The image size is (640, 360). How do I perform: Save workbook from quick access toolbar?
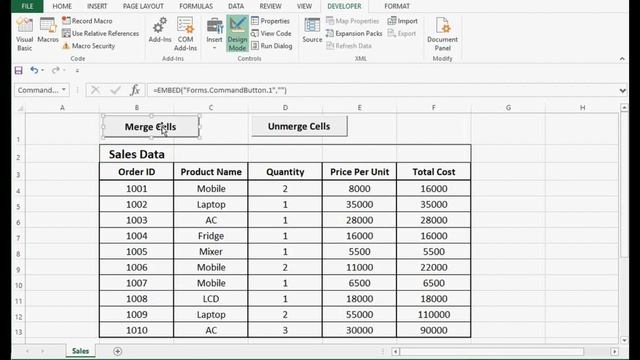(x=18, y=70)
